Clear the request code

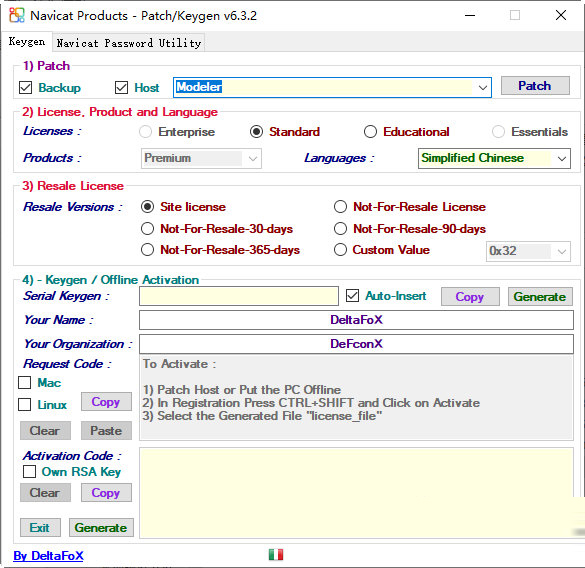45,431
